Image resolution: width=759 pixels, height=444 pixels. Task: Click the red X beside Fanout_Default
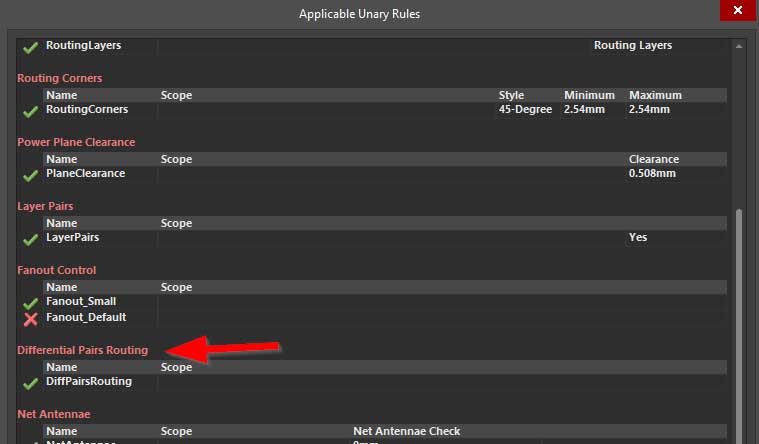pos(30,319)
